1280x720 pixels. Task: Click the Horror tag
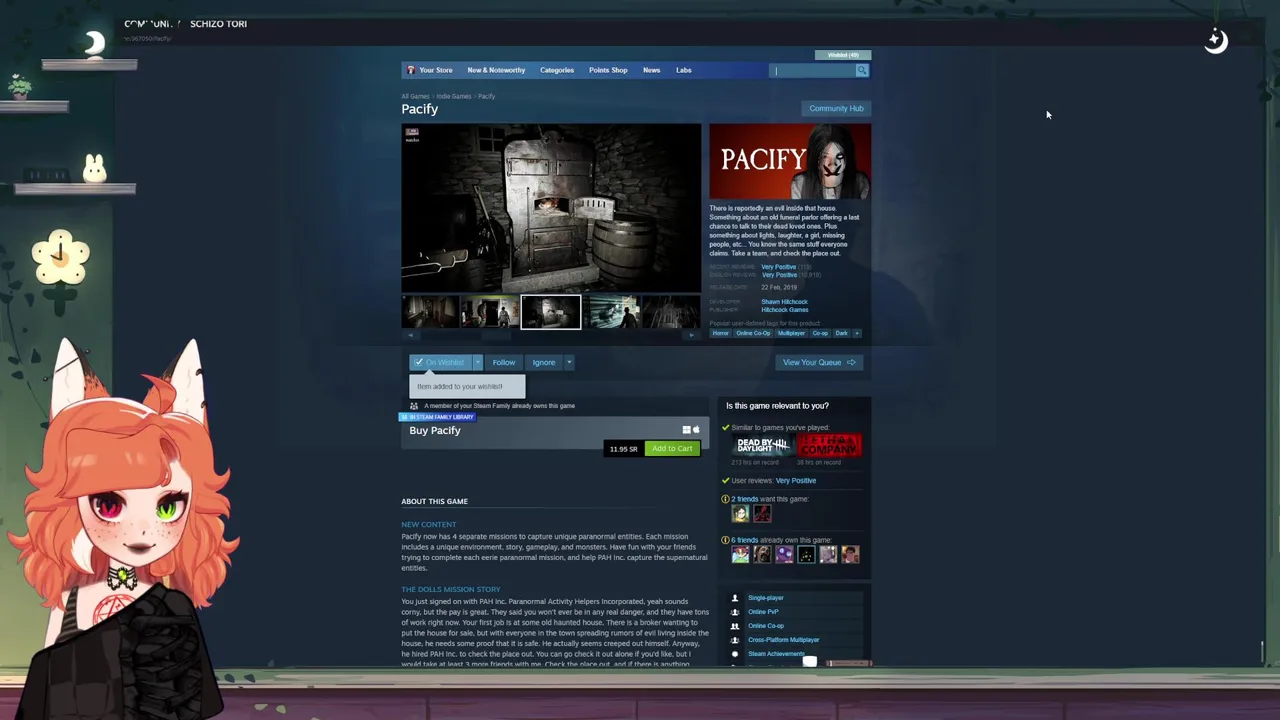[x=720, y=333]
